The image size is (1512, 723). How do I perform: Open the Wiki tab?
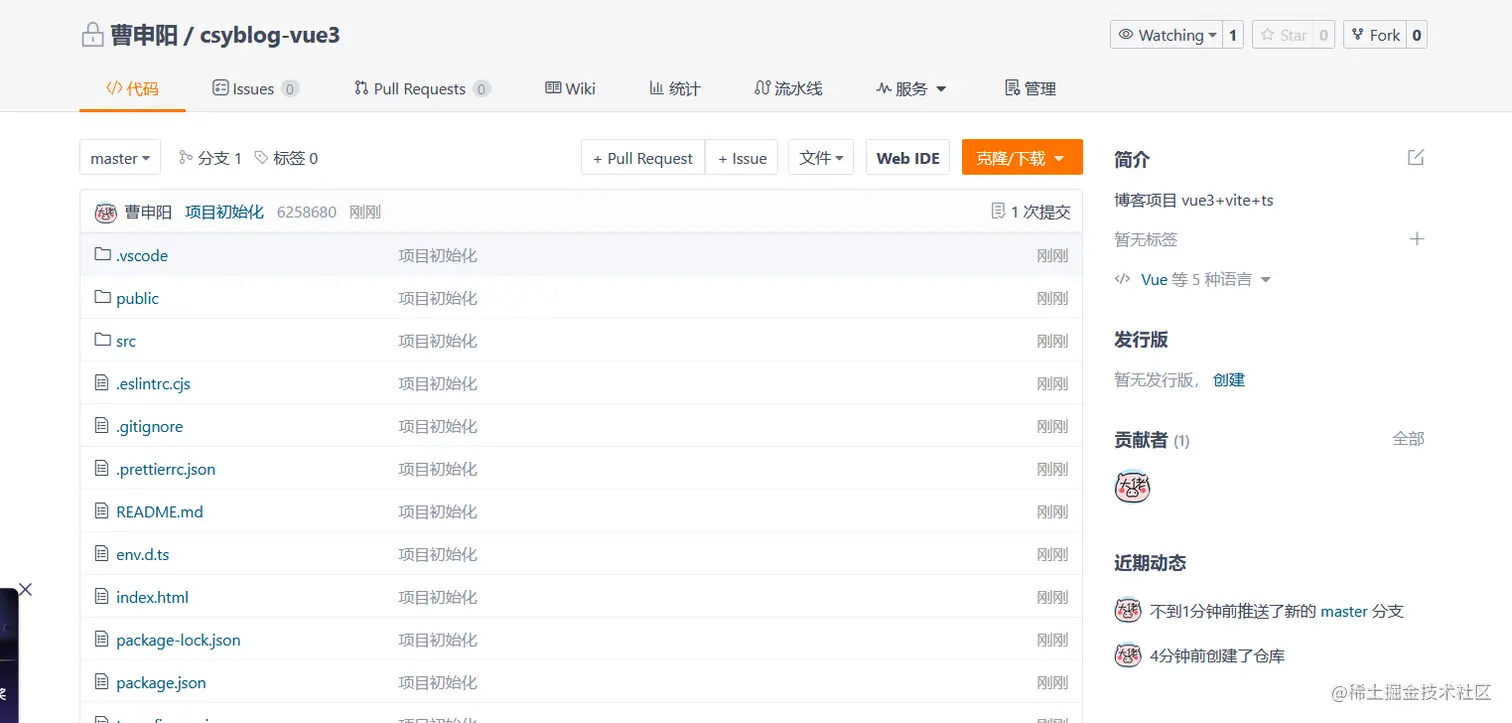tap(570, 88)
